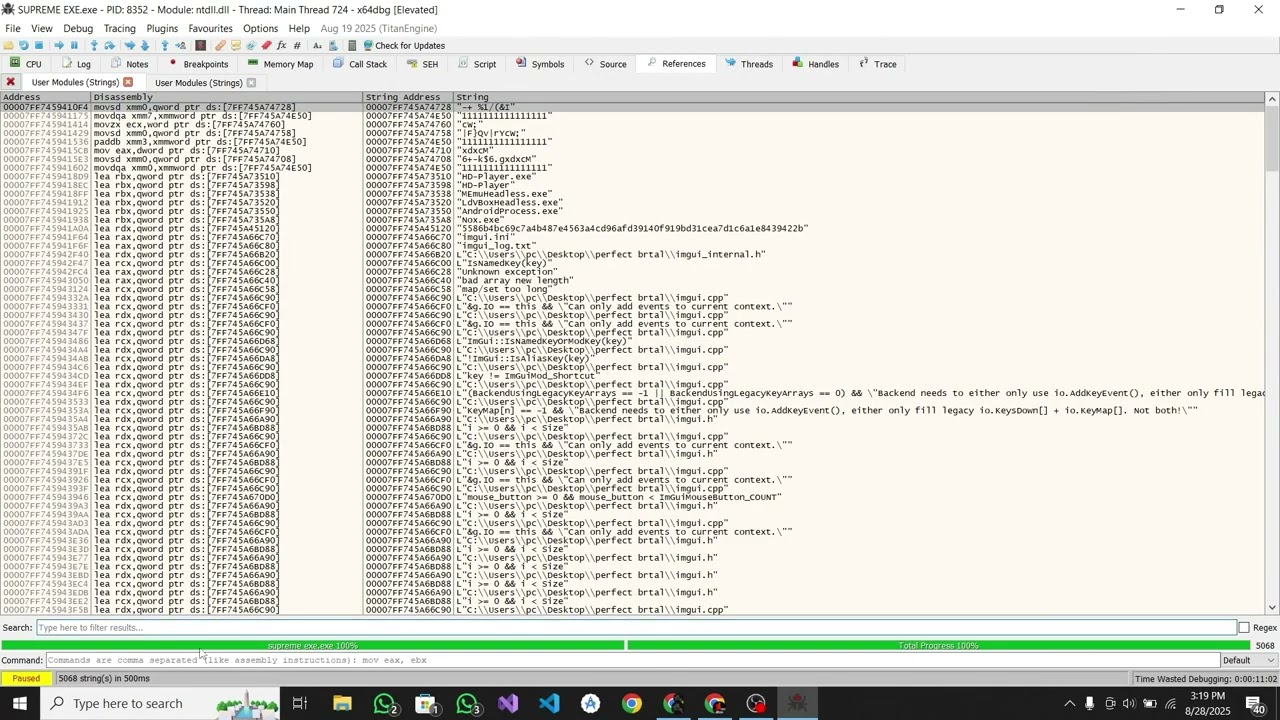Click the search filter results field
The width and height of the screenshot is (1280, 720).
click(636, 628)
